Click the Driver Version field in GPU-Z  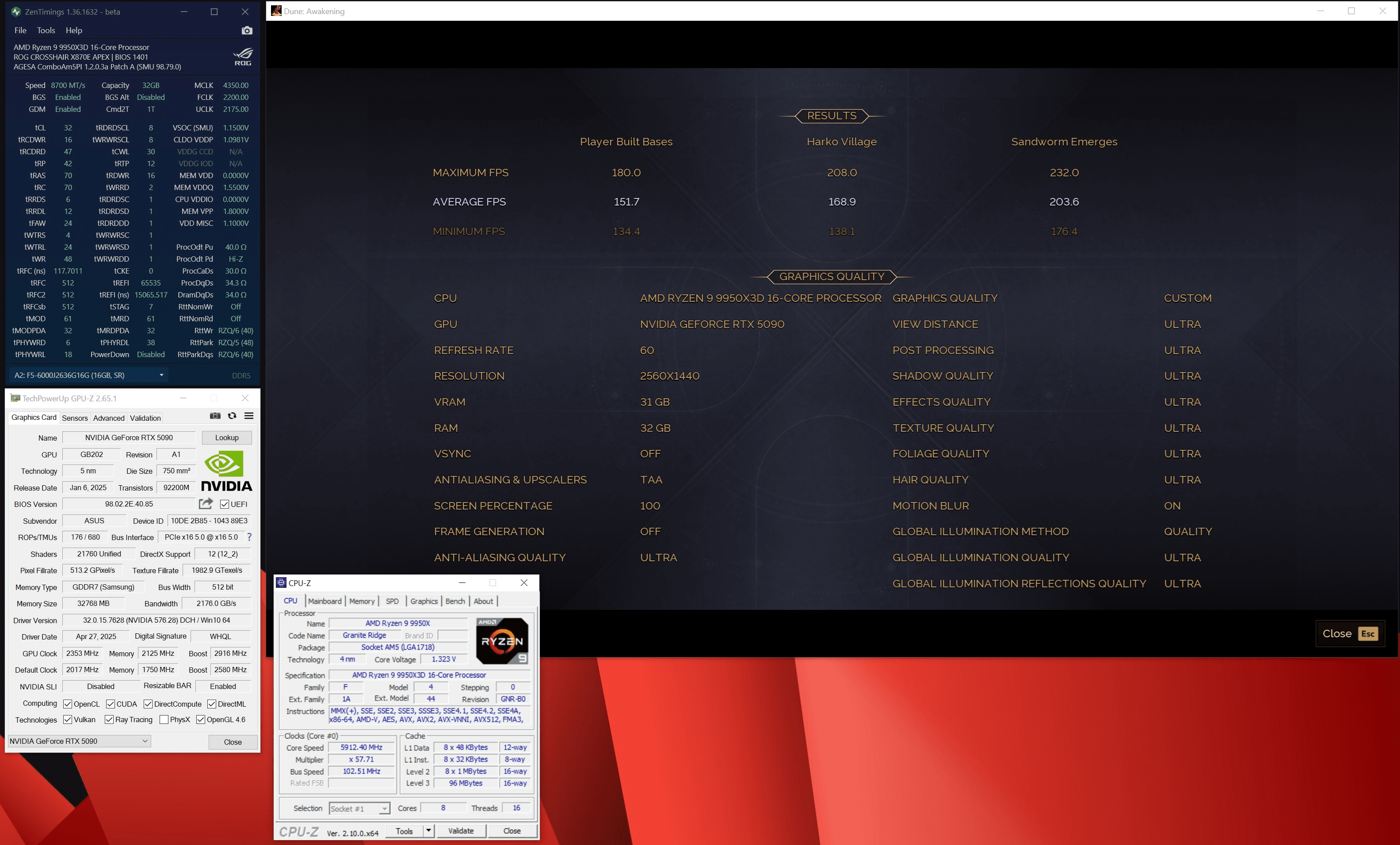(156, 620)
